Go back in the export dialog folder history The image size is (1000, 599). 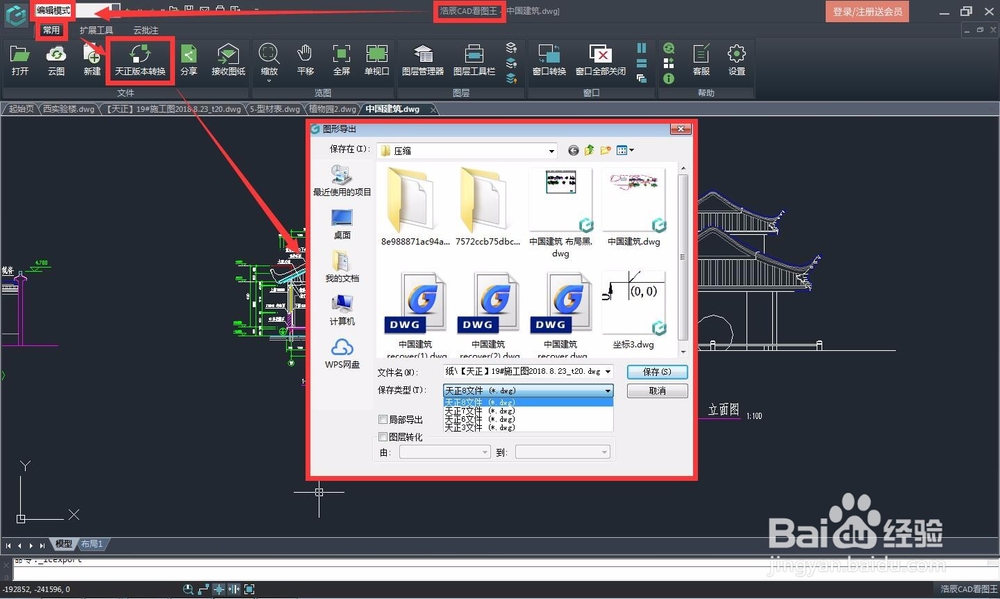(x=573, y=151)
